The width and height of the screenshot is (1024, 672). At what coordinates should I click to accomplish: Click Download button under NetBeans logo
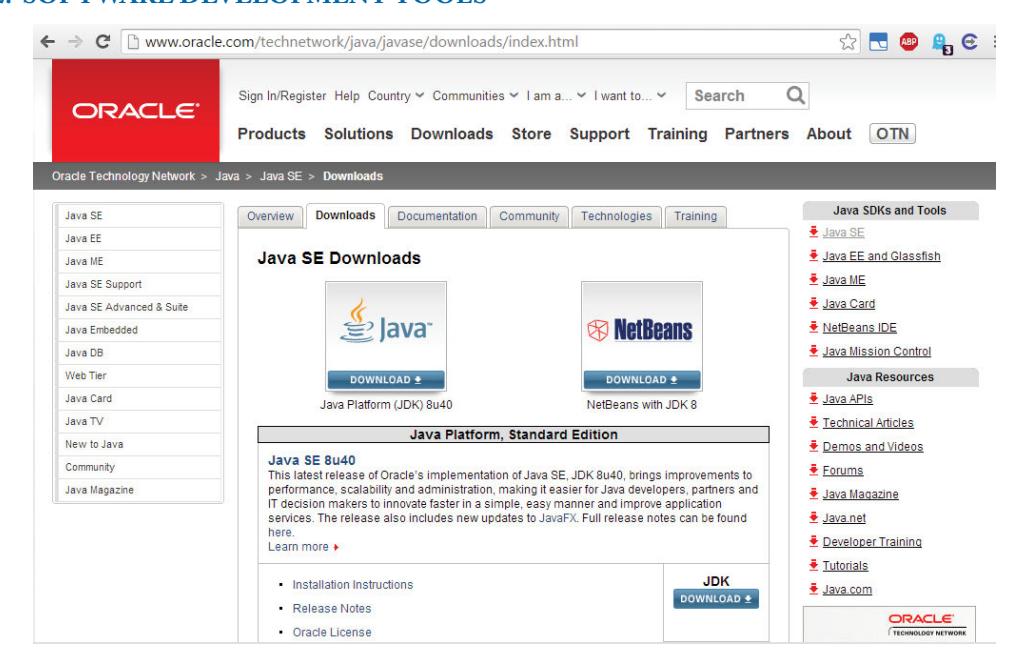(641, 379)
